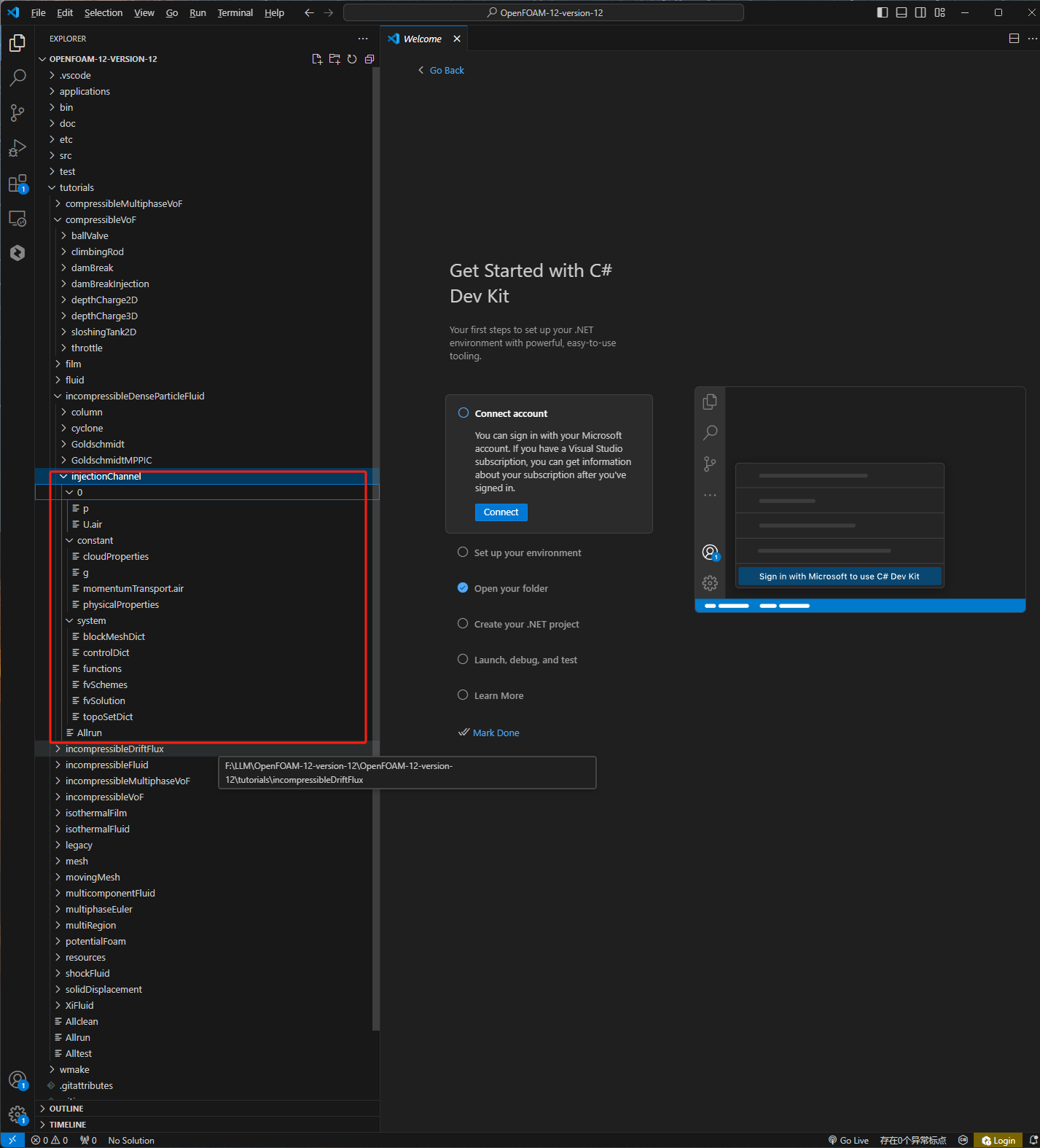Go back with the navigation arrow
Image resolution: width=1040 pixels, height=1148 pixels.
(309, 12)
